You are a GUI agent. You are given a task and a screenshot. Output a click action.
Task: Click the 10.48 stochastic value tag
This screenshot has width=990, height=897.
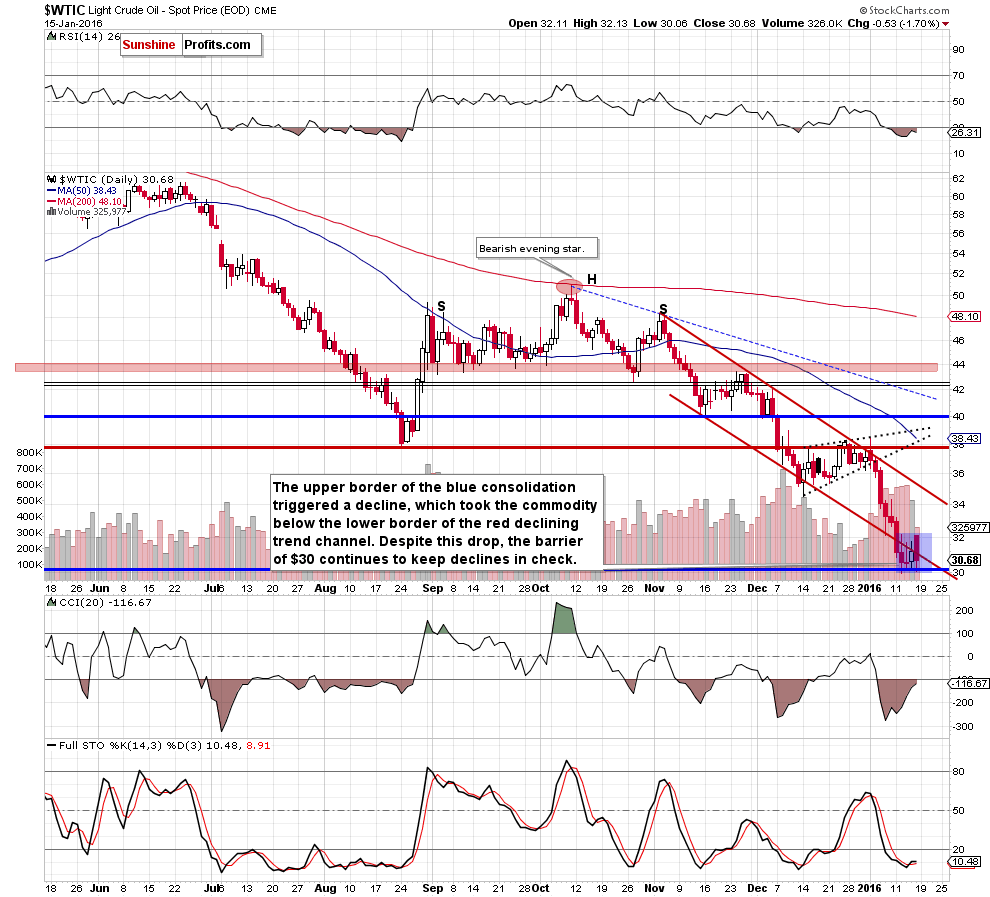[x=965, y=862]
